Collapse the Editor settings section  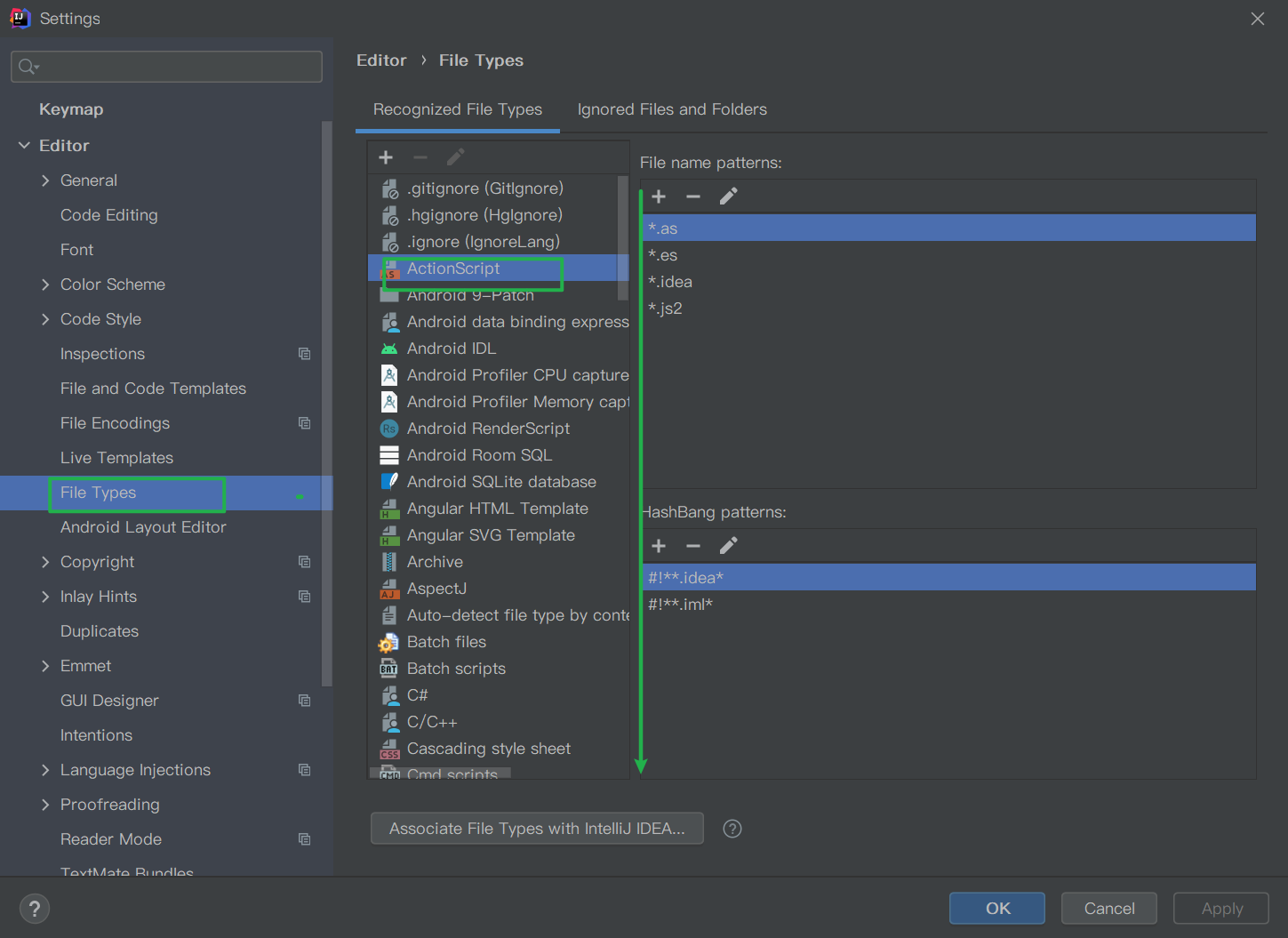point(24,145)
